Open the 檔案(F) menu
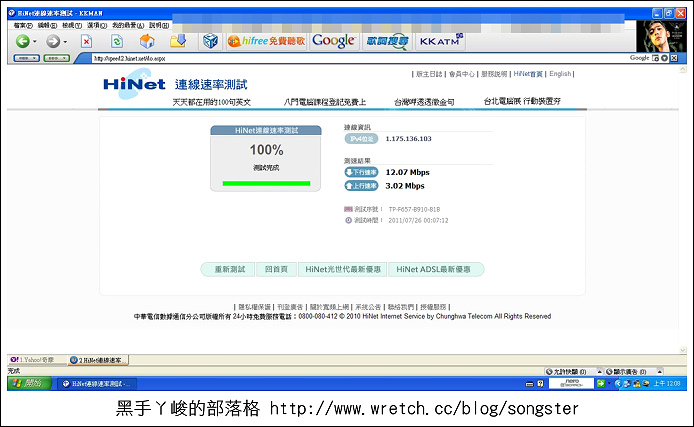 pos(23,26)
